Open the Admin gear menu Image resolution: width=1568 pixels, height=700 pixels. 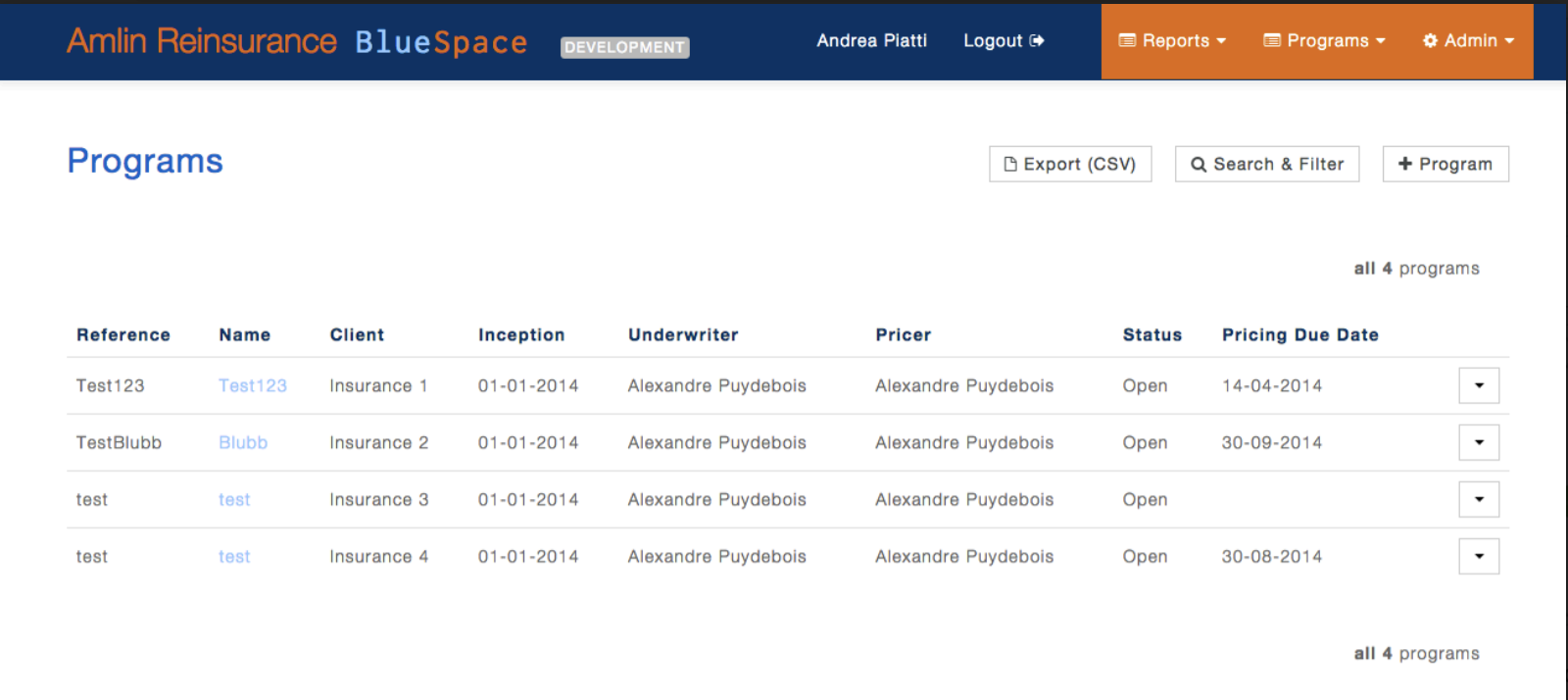coord(1468,41)
